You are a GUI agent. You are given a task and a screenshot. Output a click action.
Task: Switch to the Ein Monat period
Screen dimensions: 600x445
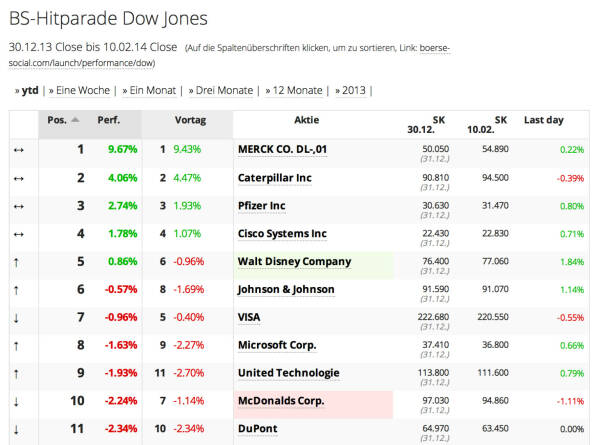tap(150, 90)
